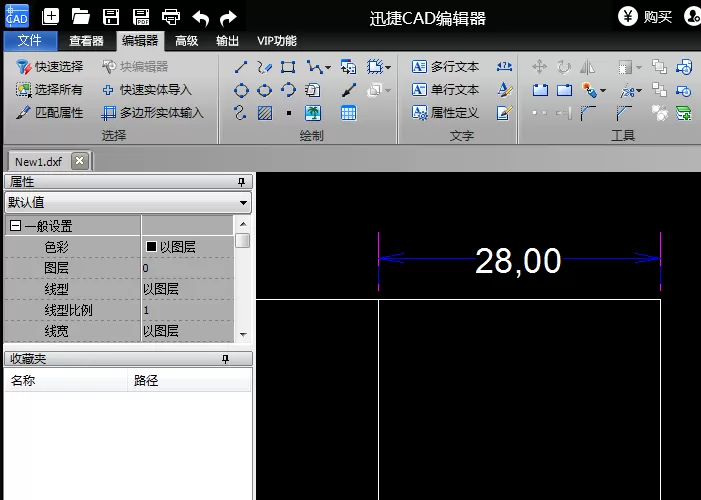This screenshot has width=701, height=500.
Task: Click the properties scrollbar down arrow
Action: pos(243,335)
